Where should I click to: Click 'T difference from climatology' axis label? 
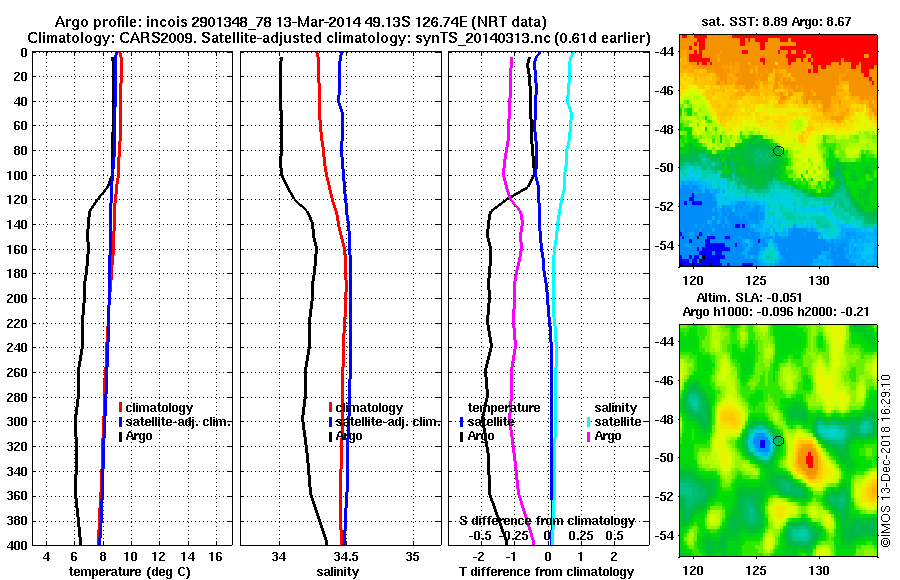coord(547,572)
